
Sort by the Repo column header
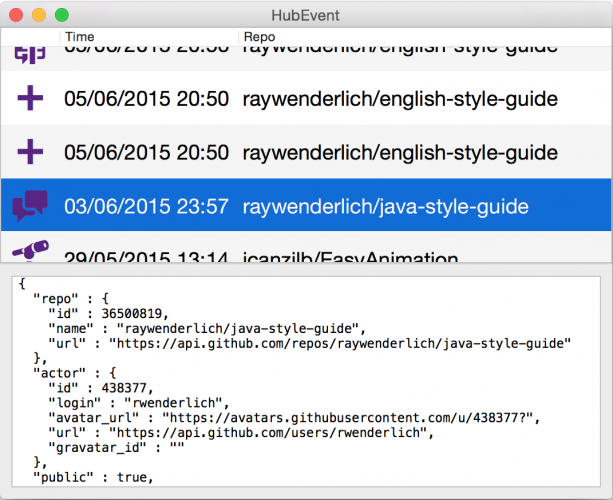click(258, 36)
